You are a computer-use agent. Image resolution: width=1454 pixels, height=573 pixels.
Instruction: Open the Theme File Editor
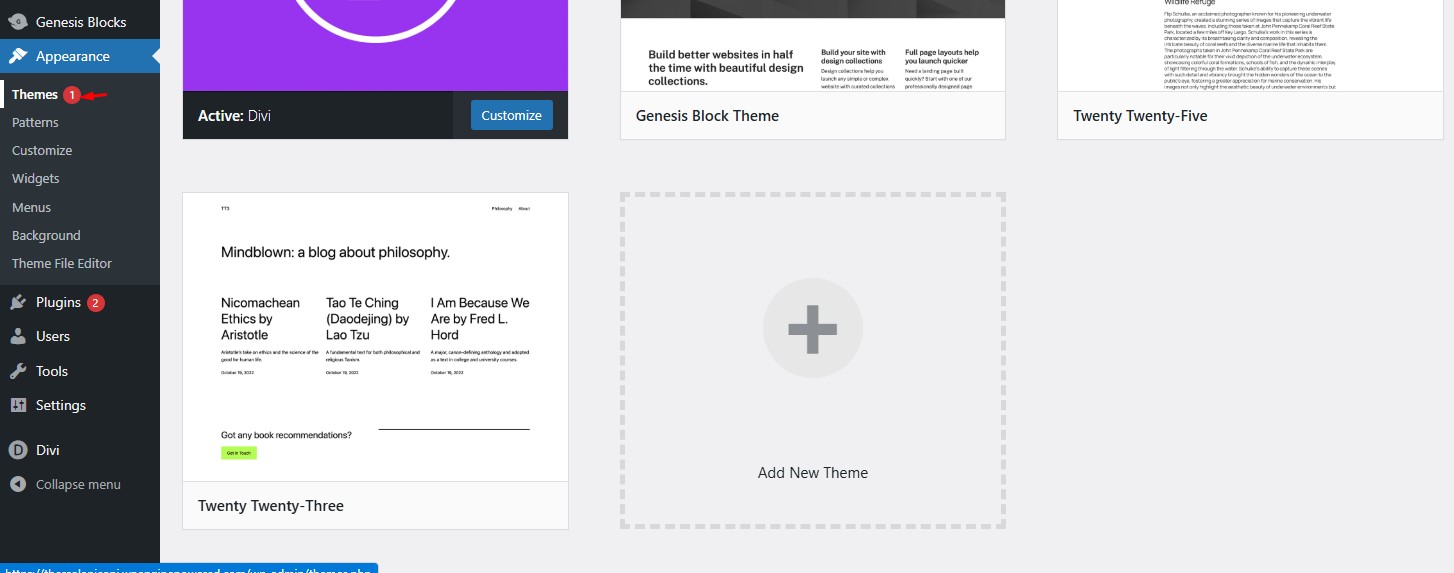(x=62, y=263)
